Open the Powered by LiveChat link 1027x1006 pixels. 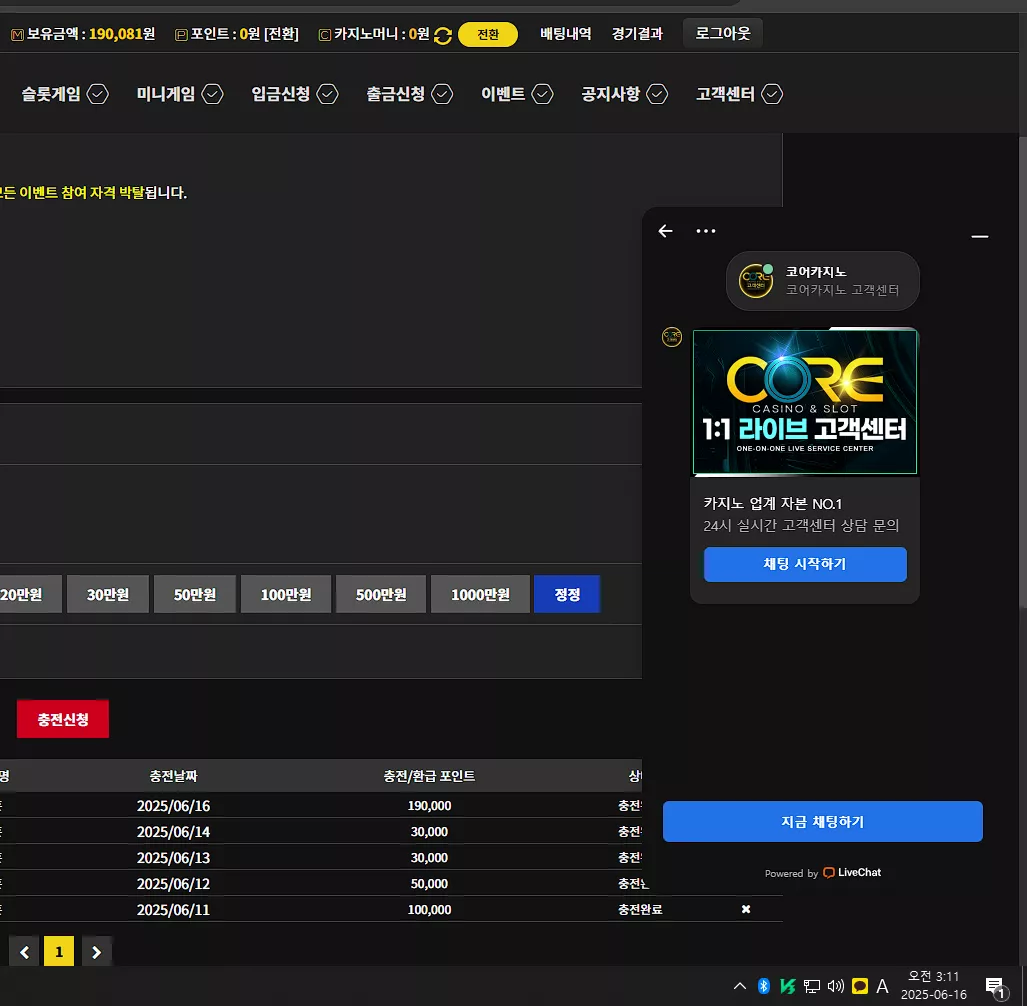[823, 872]
